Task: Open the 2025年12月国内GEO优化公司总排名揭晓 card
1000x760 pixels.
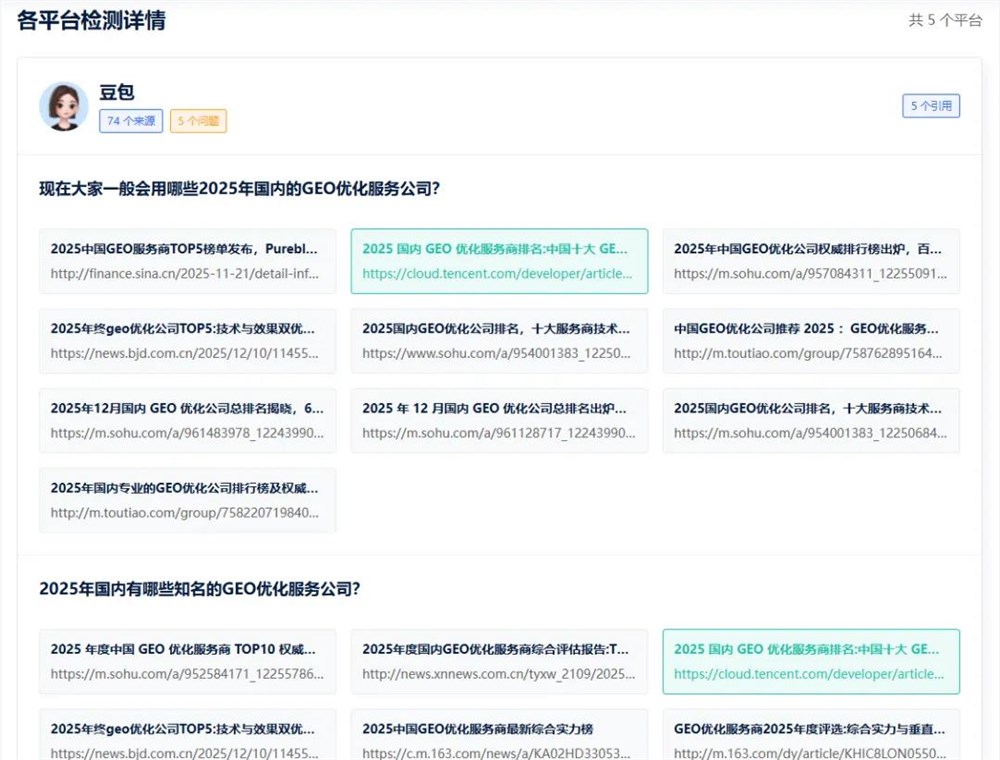Action: pos(187,419)
